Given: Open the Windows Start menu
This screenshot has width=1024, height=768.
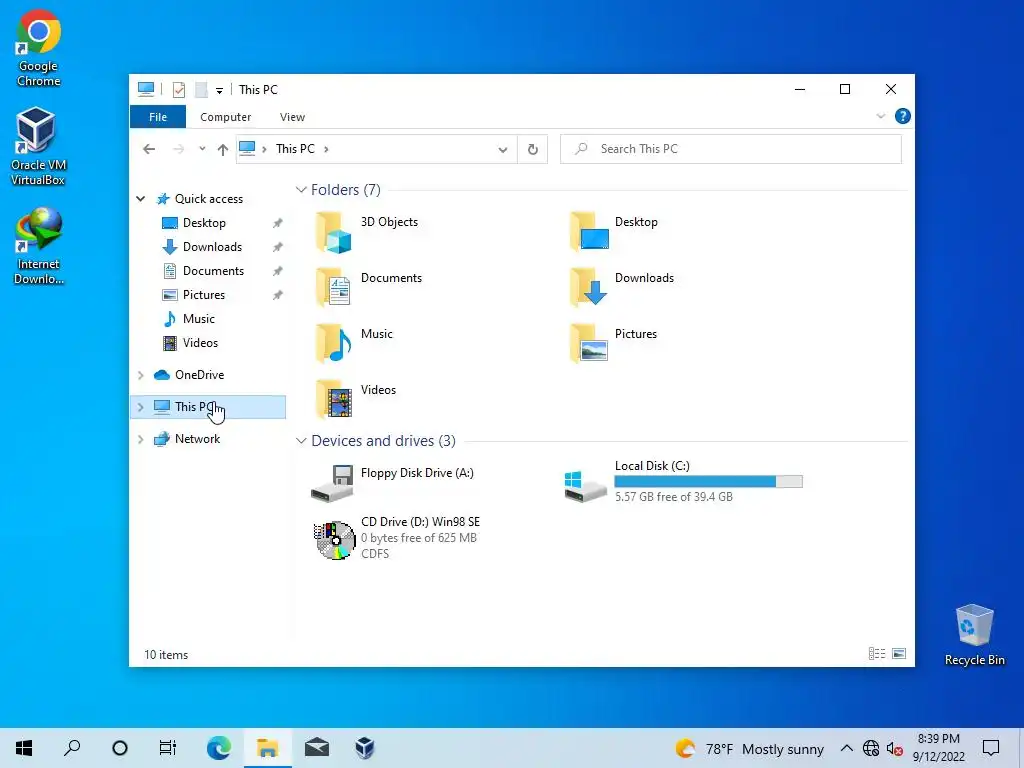Looking at the screenshot, I should (x=24, y=748).
